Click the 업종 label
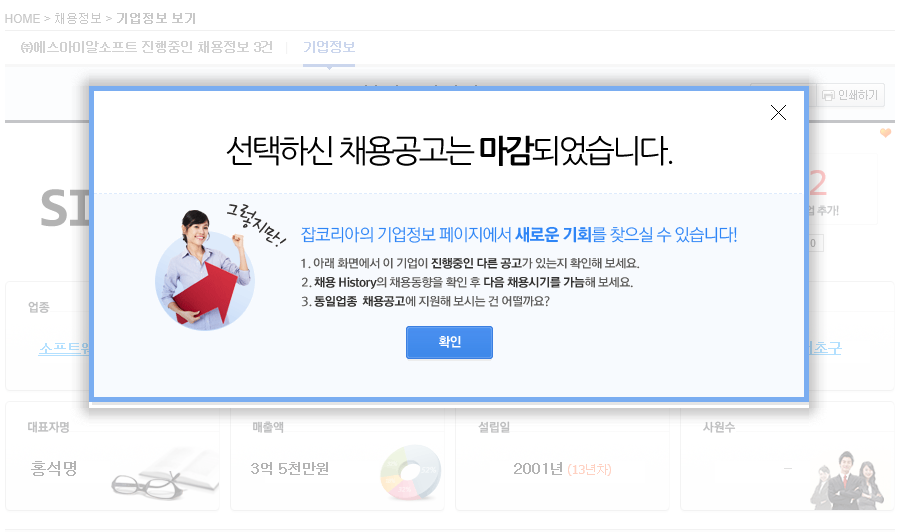 click(39, 307)
